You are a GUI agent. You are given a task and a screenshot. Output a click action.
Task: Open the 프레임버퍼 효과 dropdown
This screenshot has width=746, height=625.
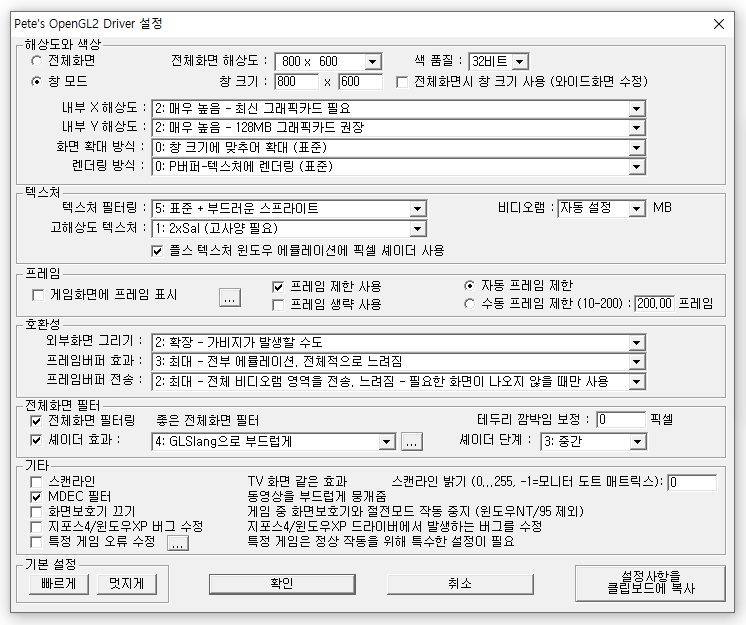pos(399,362)
